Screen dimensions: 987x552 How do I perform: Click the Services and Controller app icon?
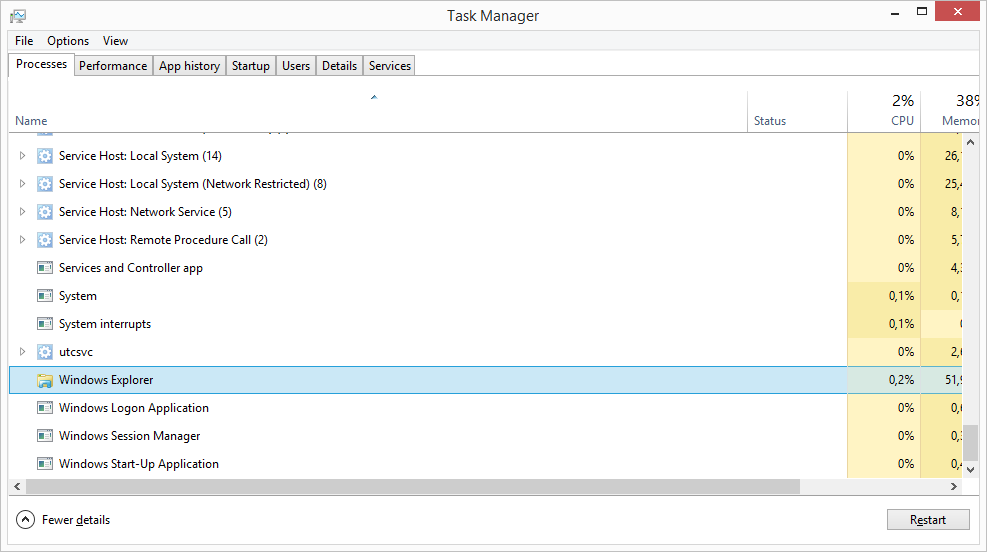coord(44,268)
